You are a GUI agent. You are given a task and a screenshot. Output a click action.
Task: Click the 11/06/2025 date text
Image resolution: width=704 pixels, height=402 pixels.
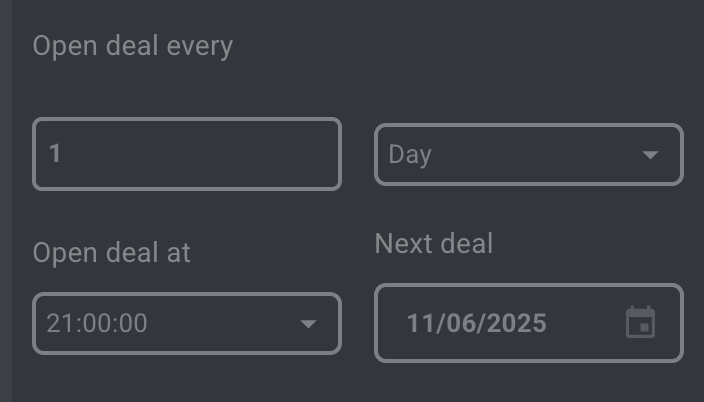click(476, 323)
